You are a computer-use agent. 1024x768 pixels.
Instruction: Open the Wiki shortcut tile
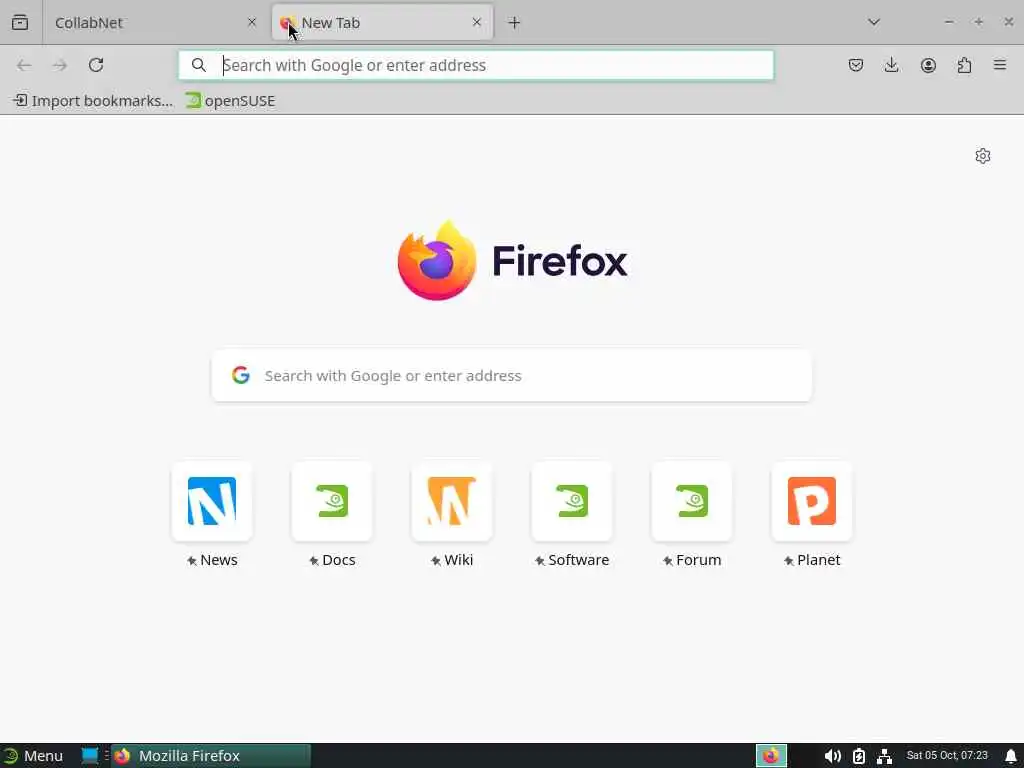(452, 502)
